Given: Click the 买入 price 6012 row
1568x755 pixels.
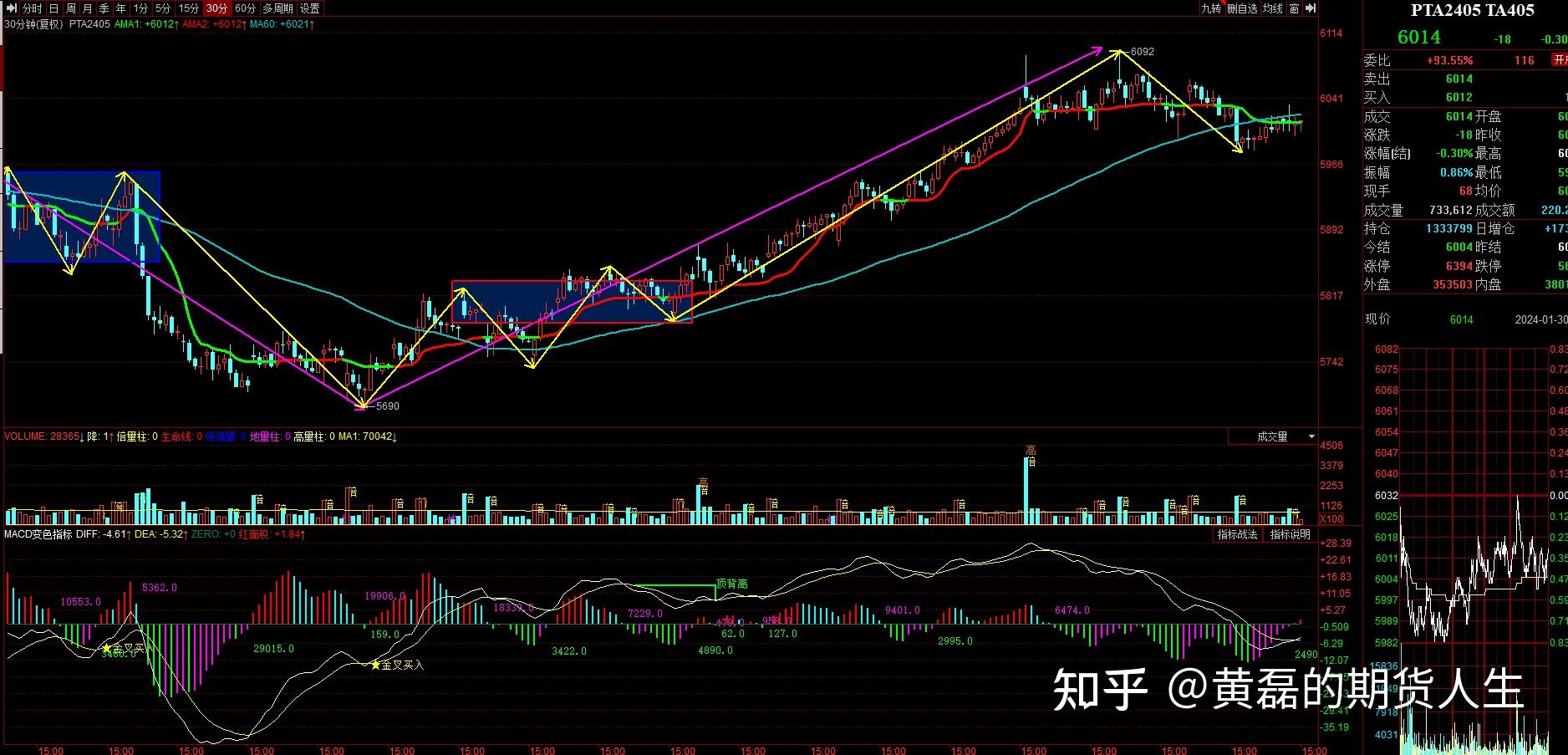Looking at the screenshot, I should pyautogui.click(x=1465, y=97).
